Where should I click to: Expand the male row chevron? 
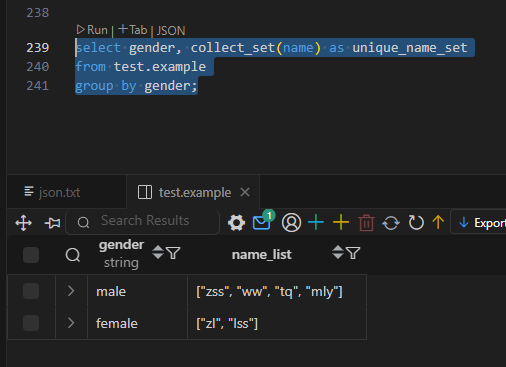coord(71,291)
